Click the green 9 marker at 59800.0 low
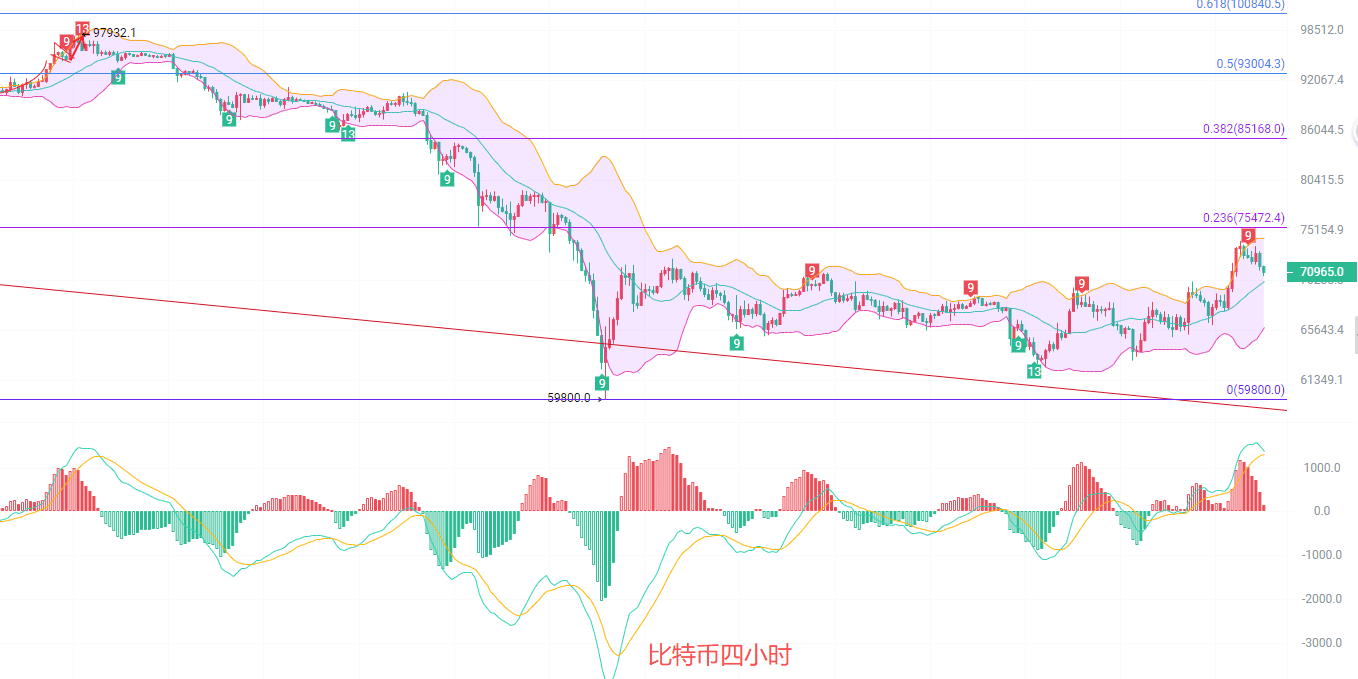The image size is (1358, 679). [602, 383]
